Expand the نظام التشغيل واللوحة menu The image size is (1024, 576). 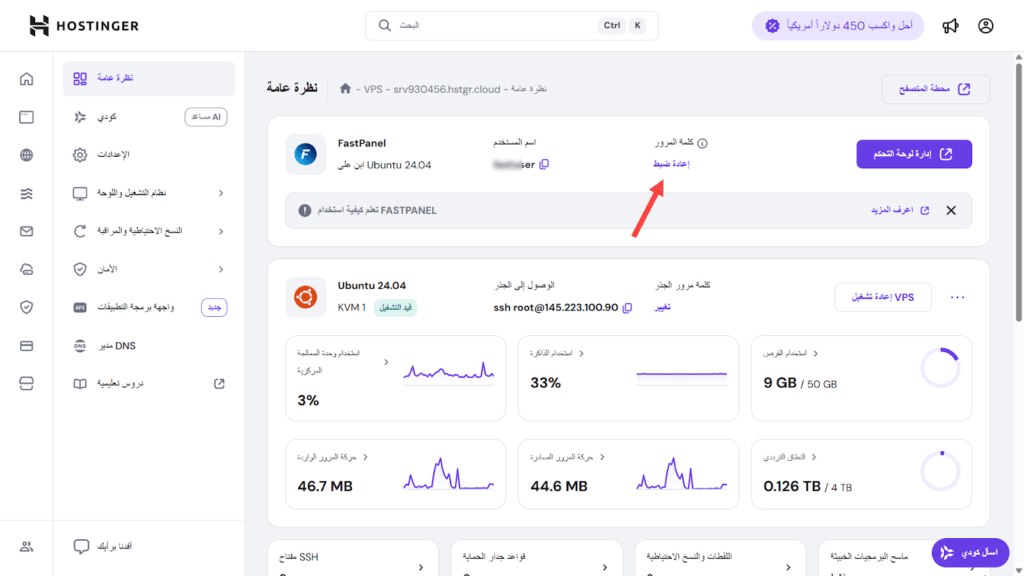pos(220,193)
